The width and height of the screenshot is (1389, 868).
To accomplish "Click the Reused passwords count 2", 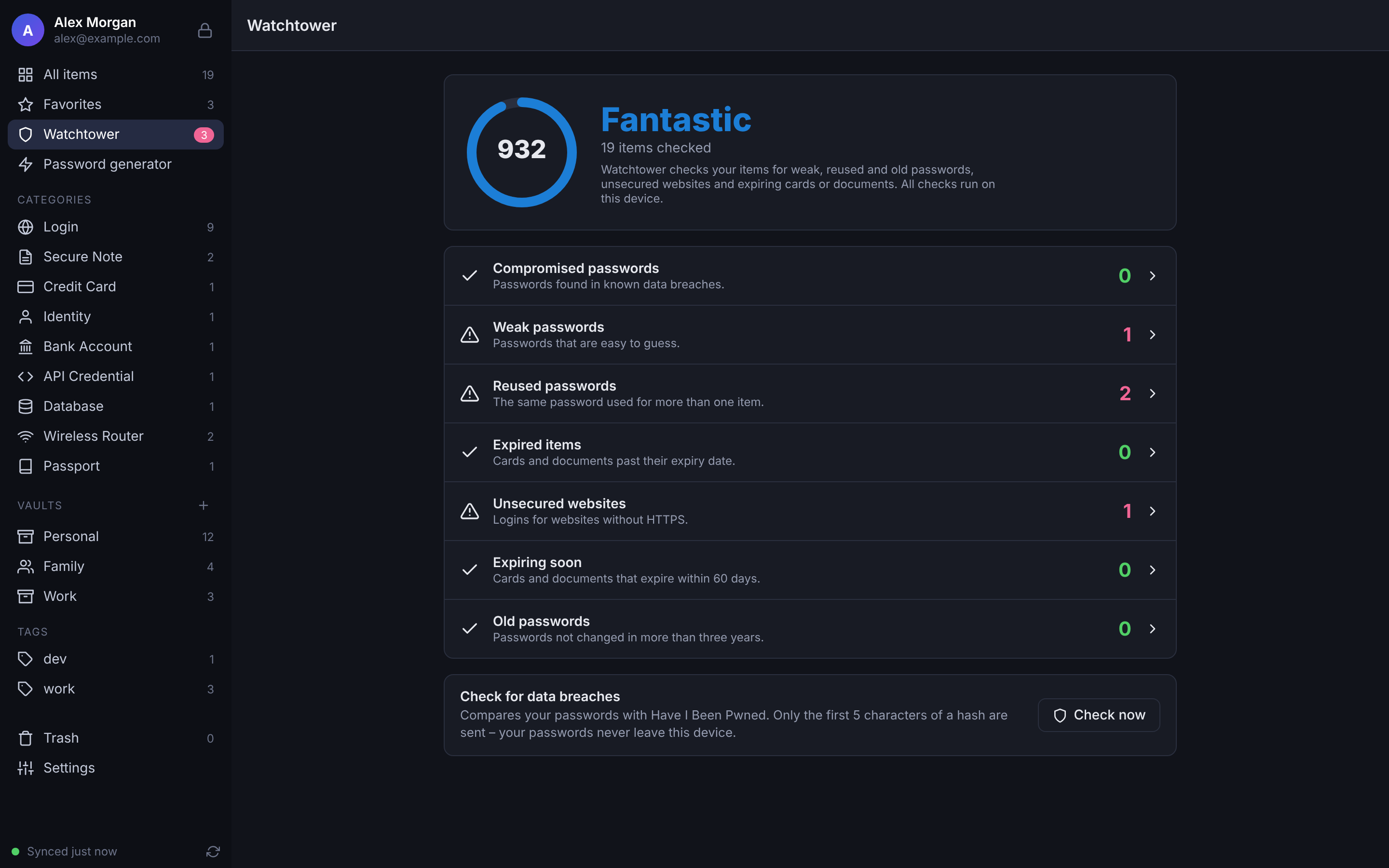I will (x=1125, y=393).
